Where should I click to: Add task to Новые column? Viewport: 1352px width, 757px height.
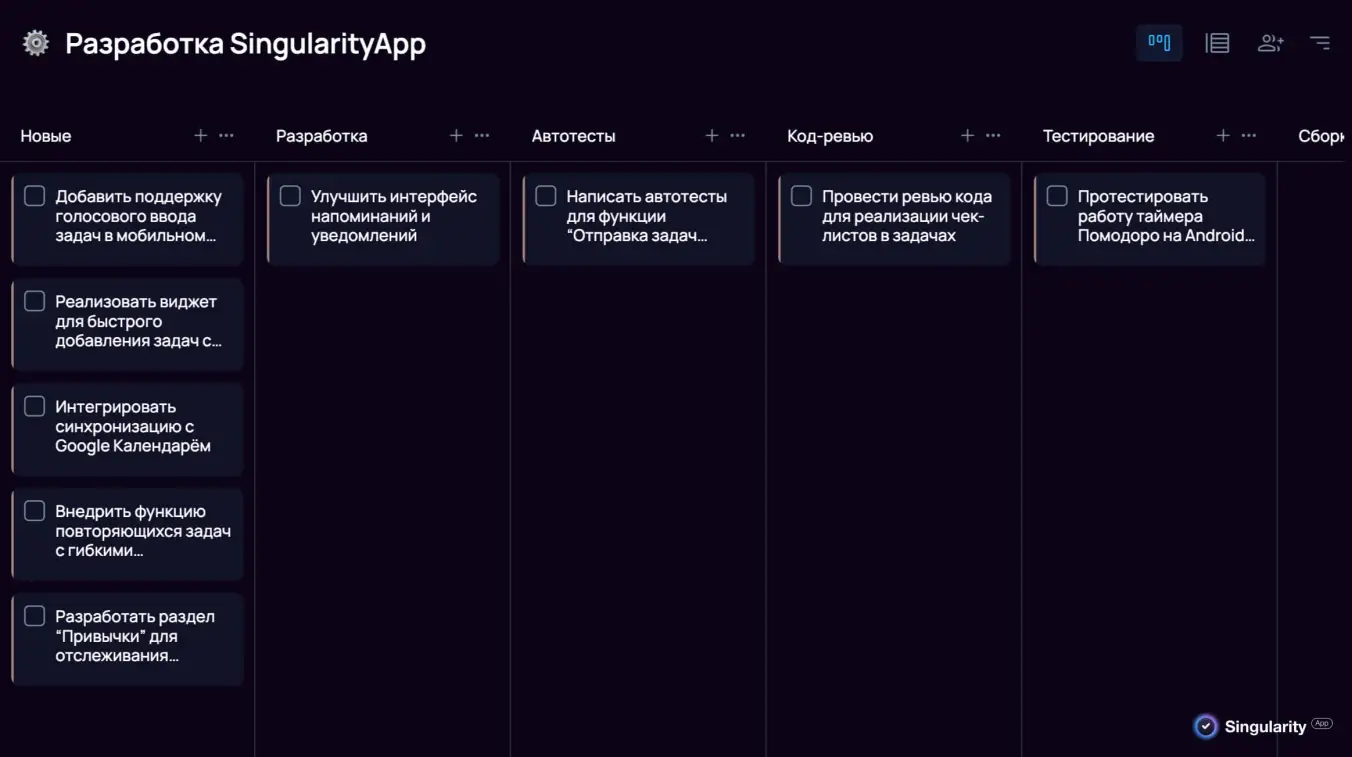(x=200, y=136)
